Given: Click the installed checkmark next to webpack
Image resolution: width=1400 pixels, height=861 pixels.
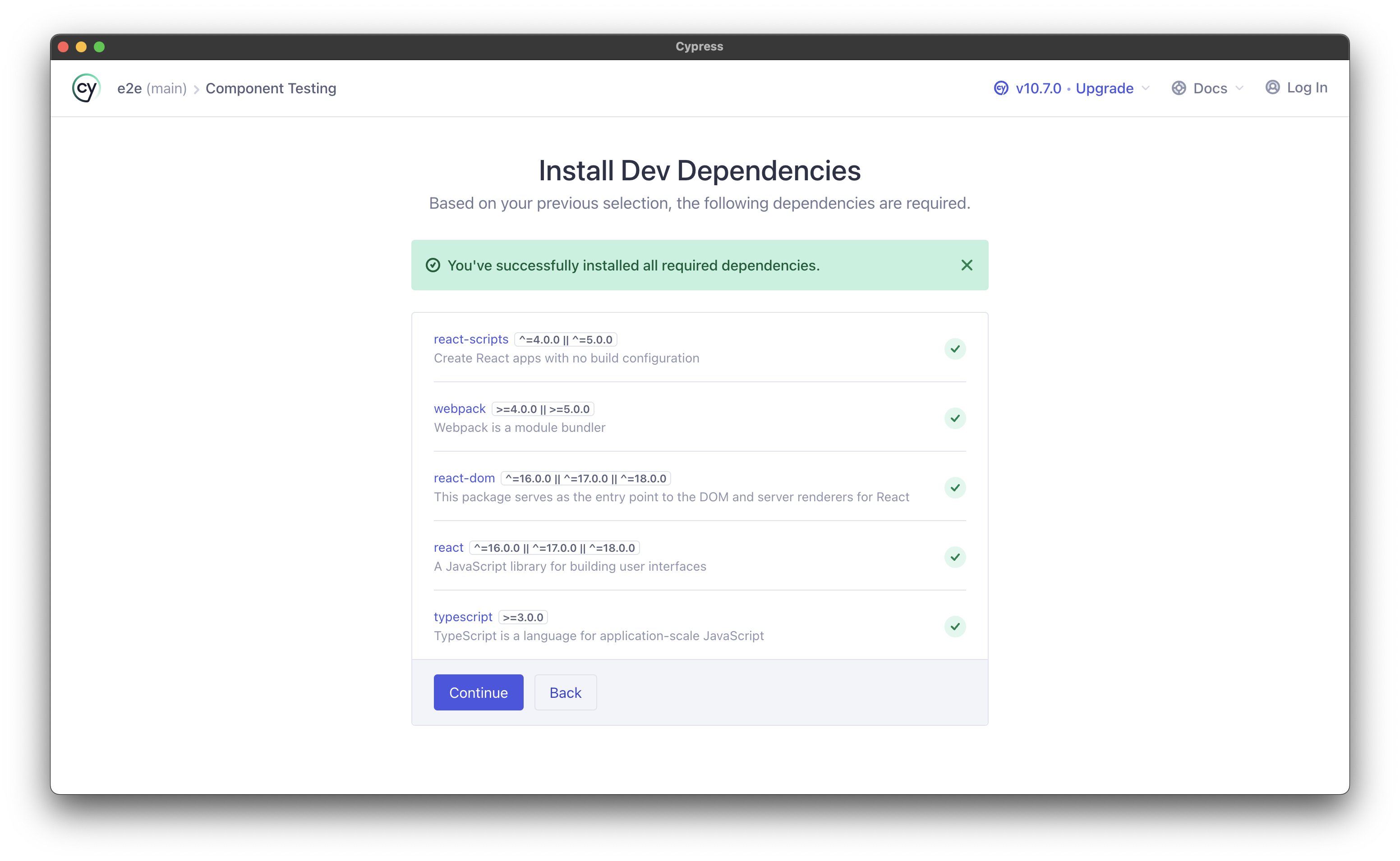Looking at the screenshot, I should pos(954,418).
